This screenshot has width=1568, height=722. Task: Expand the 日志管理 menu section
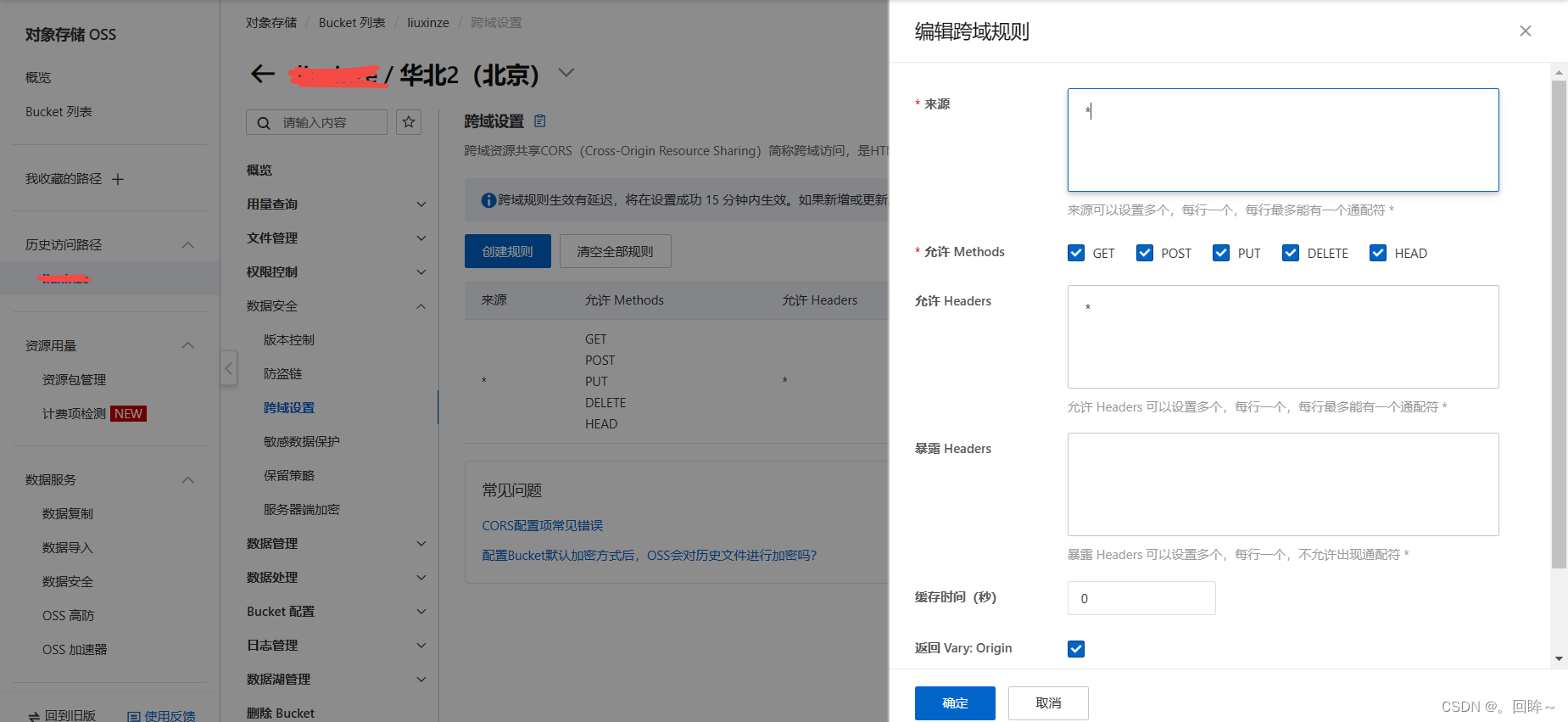coord(421,646)
